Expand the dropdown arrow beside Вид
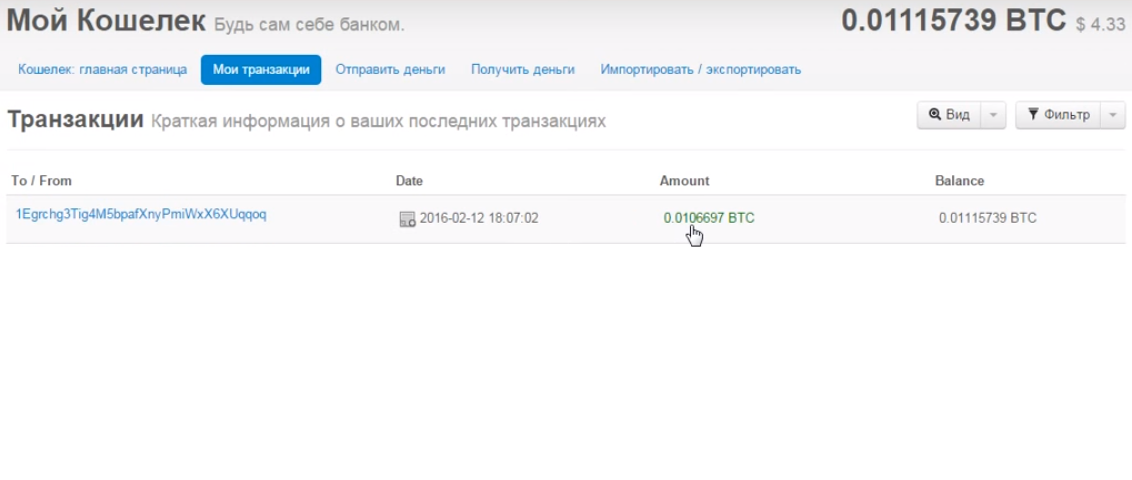The image size is (1132, 480). click(992, 115)
